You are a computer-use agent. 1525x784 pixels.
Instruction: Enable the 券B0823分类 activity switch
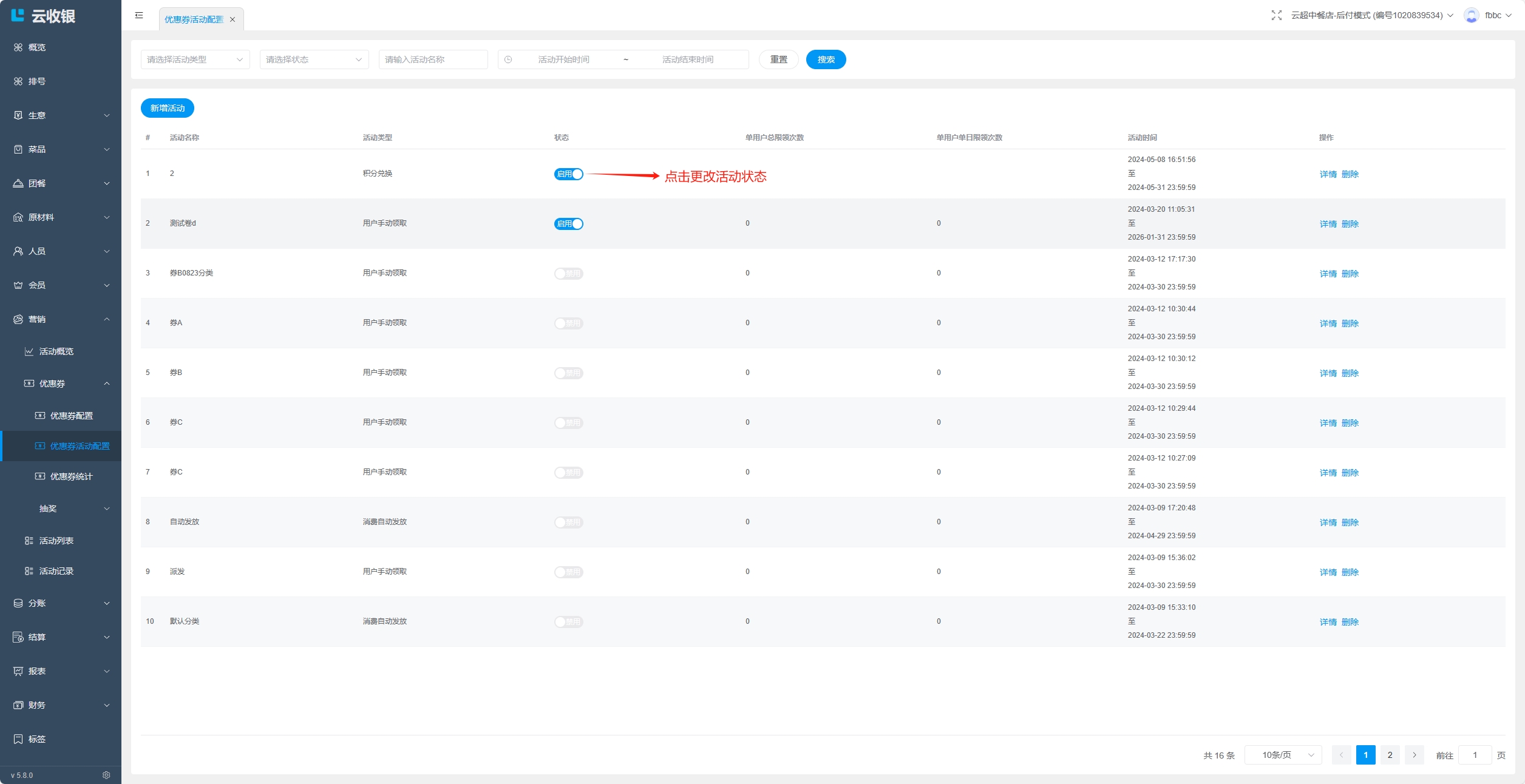[568, 274]
